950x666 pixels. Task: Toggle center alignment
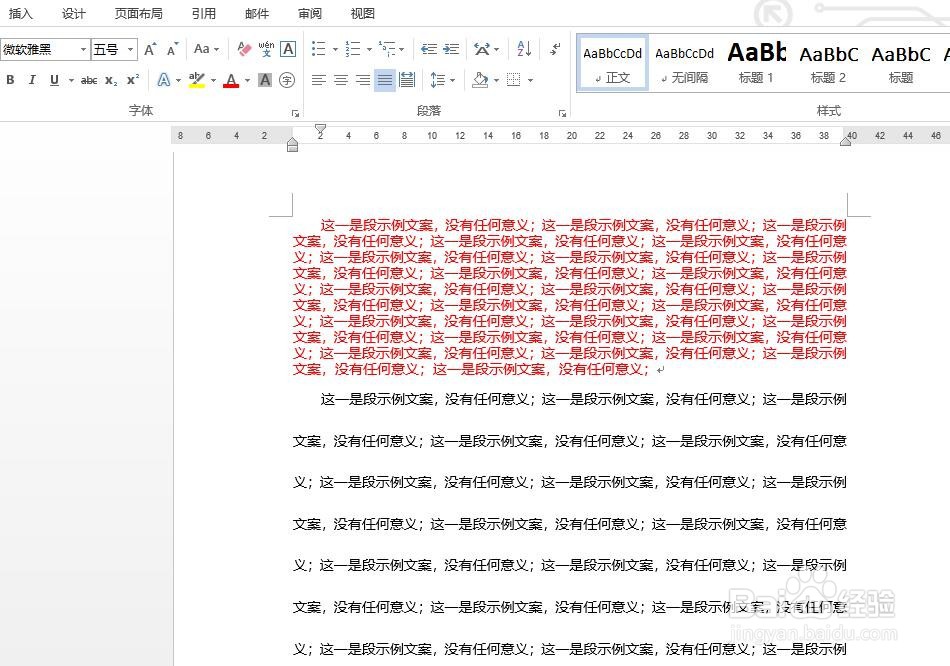tap(341, 80)
